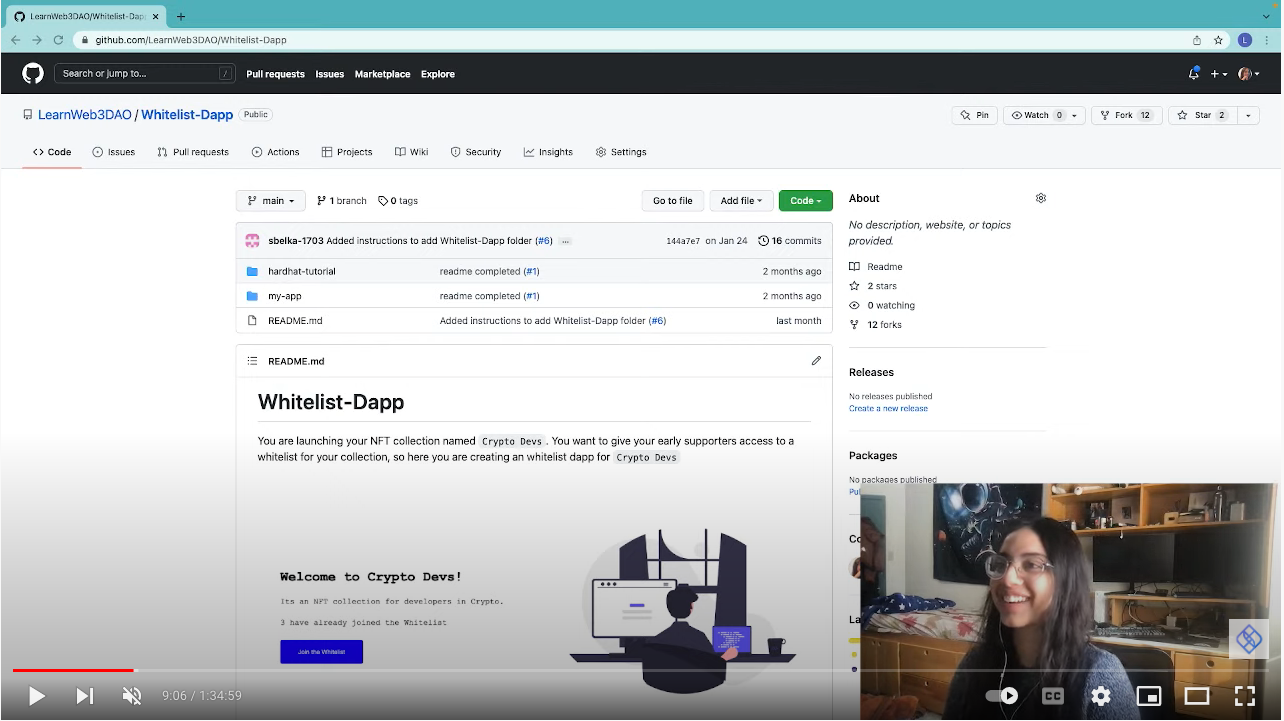Expand commit message ellipsis button
The image size is (1284, 721).
point(565,241)
